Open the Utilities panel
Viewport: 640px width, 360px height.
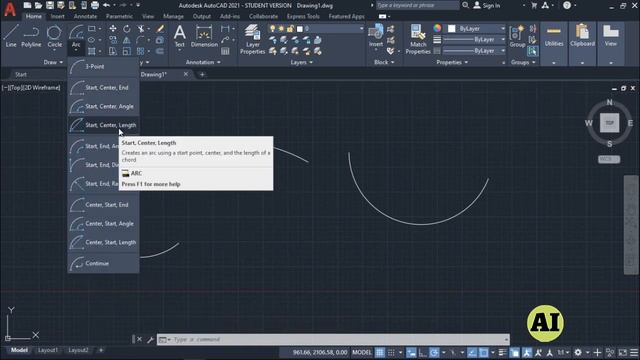click(x=553, y=36)
